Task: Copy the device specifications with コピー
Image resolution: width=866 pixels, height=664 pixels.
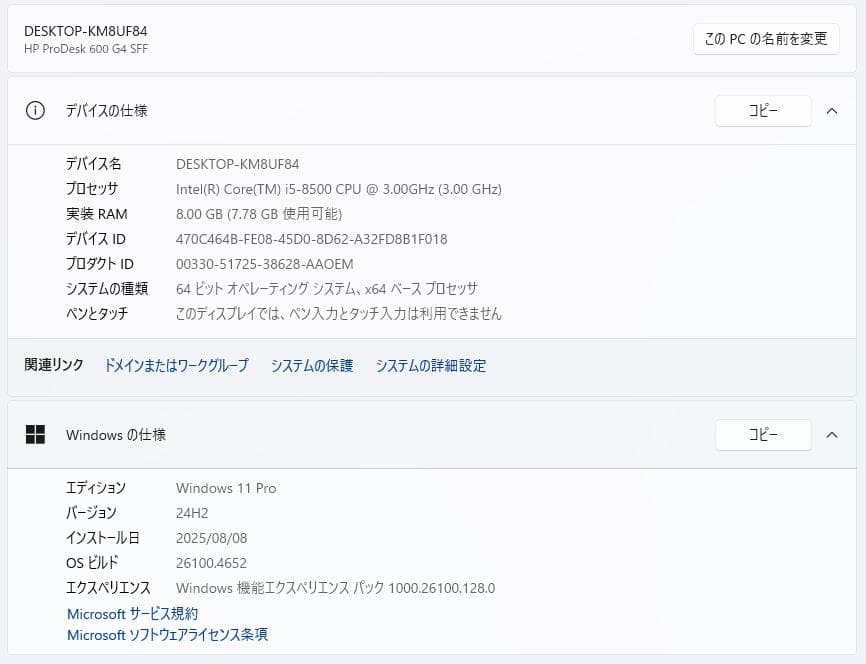Action: [x=763, y=111]
